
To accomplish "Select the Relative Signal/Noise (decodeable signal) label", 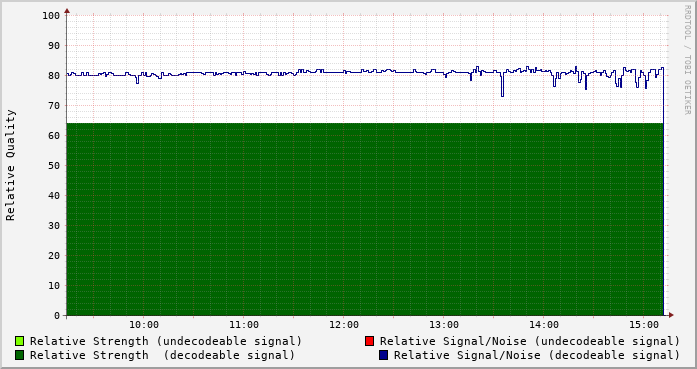I will [537, 355].
